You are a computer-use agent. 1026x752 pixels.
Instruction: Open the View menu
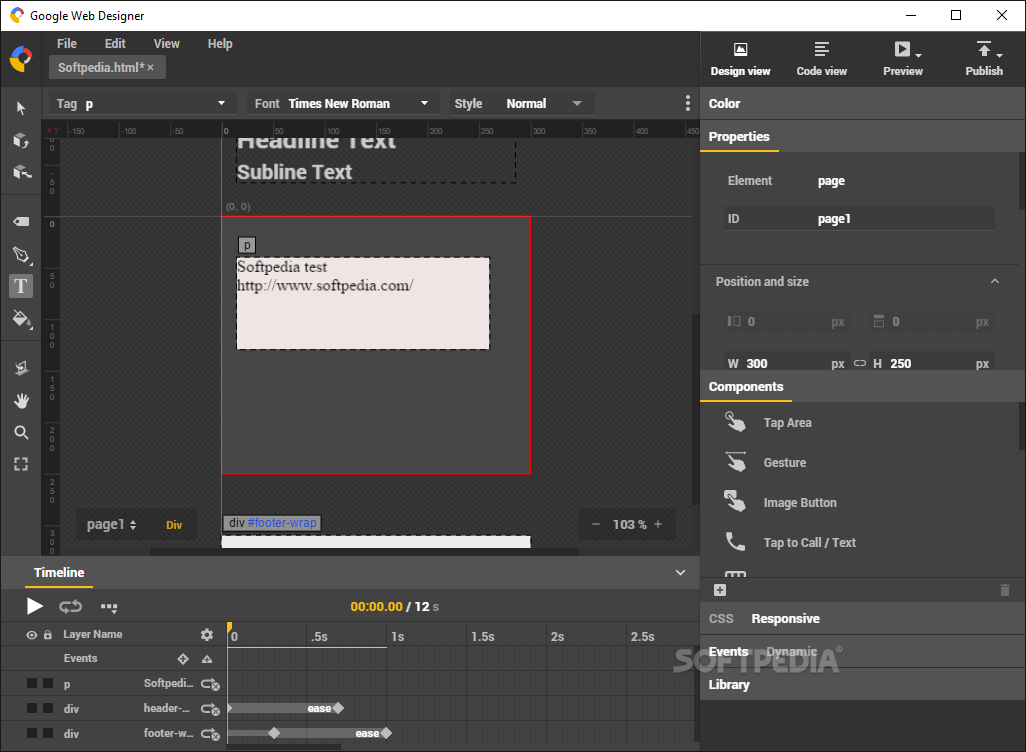tap(166, 44)
